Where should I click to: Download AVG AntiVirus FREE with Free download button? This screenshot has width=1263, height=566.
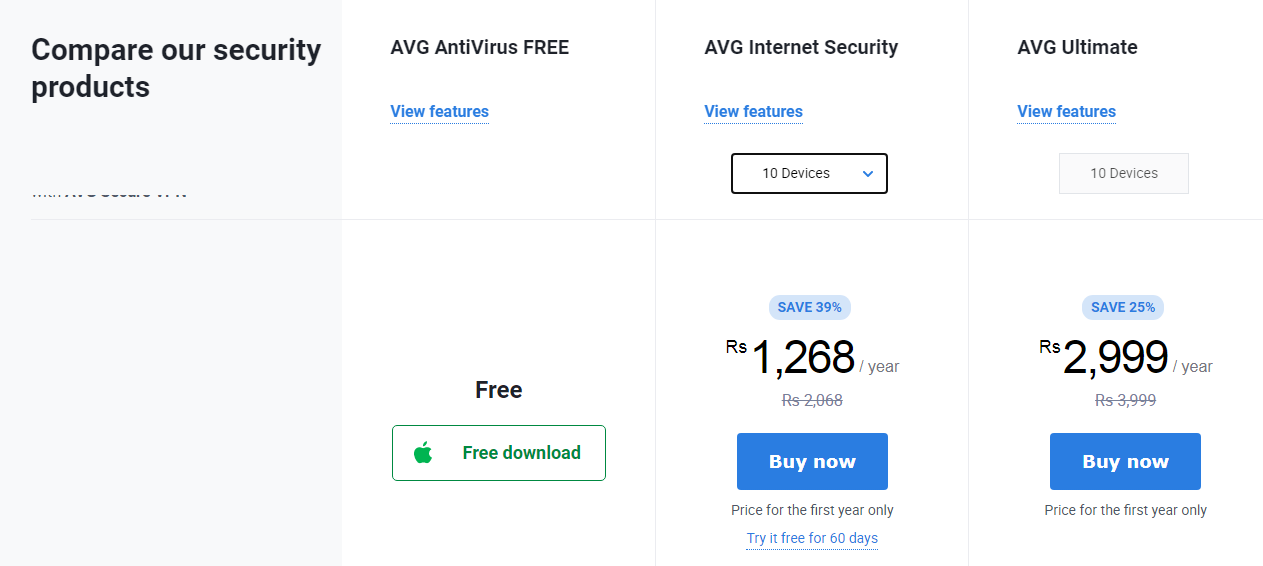pyautogui.click(x=499, y=453)
